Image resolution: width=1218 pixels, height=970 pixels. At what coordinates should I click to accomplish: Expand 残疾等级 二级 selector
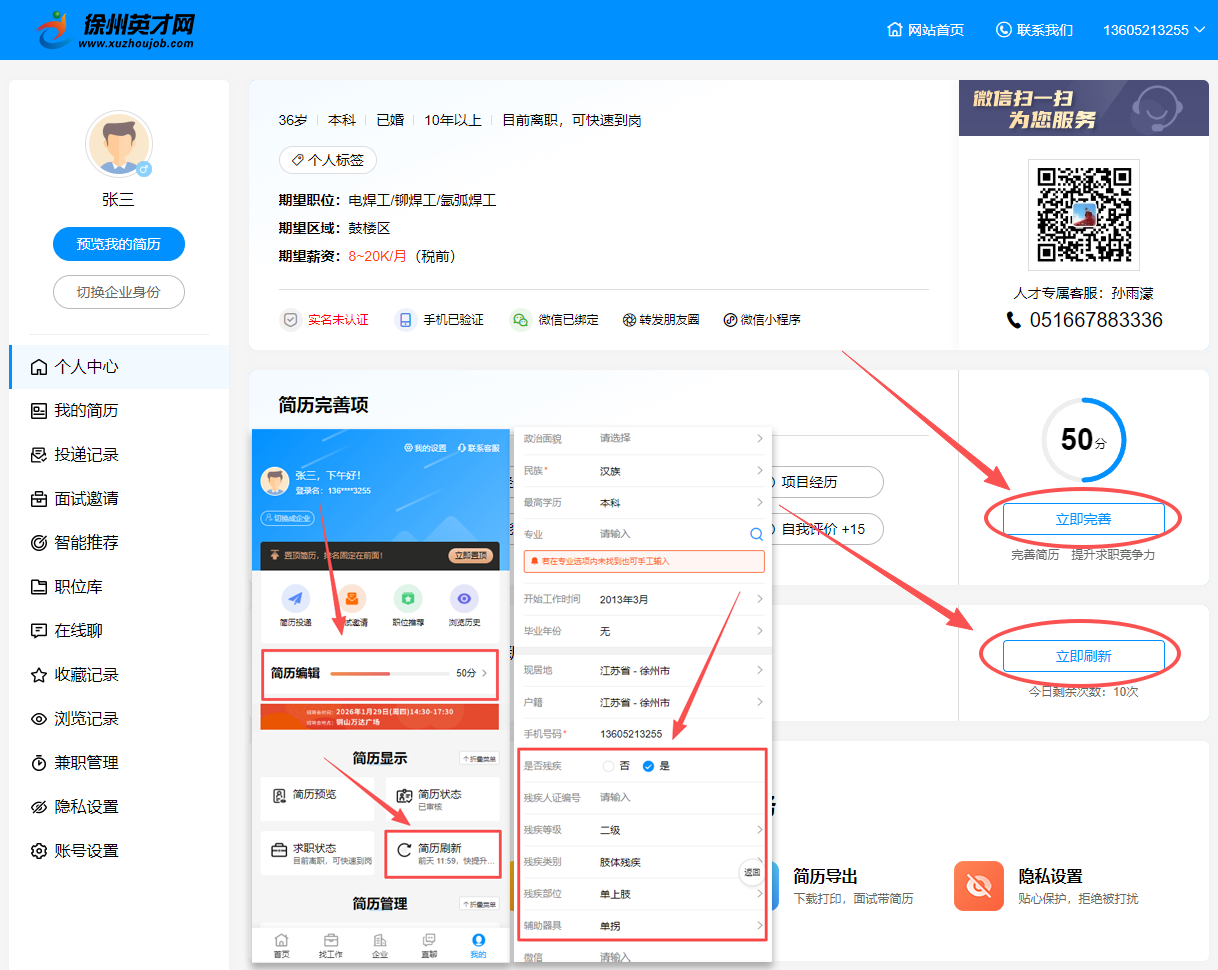pyautogui.click(x=642, y=830)
